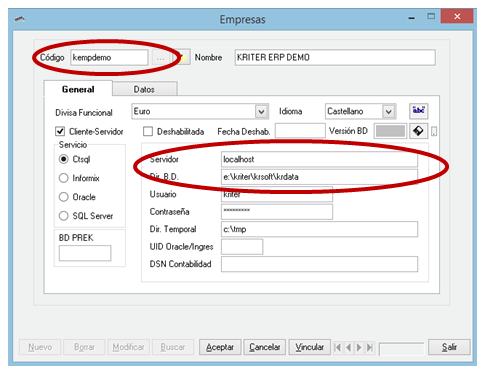Click the Fecha Deshab. date field
Screen dimensions: 489x372
pos(300,131)
